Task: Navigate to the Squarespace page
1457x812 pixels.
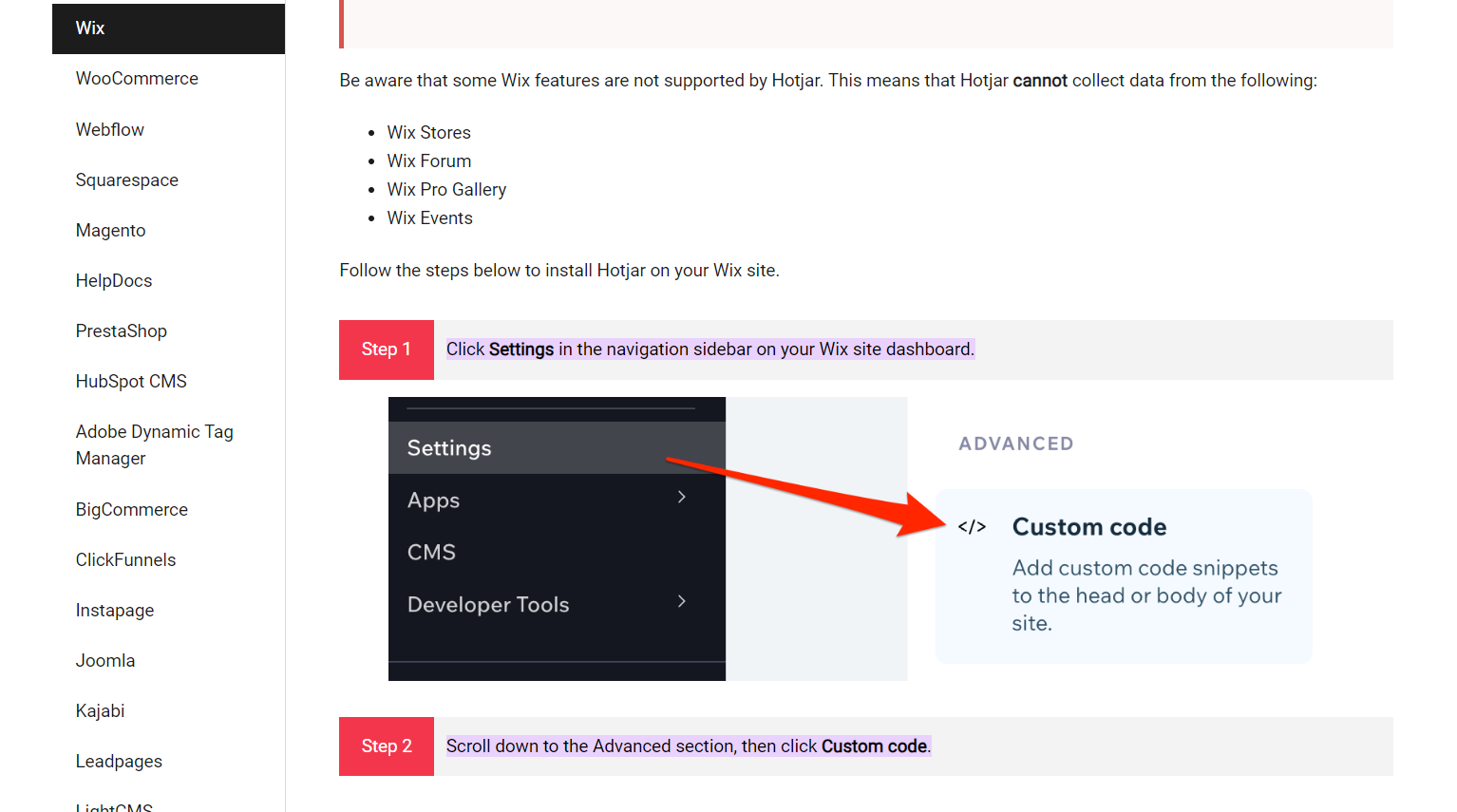Action: pyautogui.click(x=126, y=179)
